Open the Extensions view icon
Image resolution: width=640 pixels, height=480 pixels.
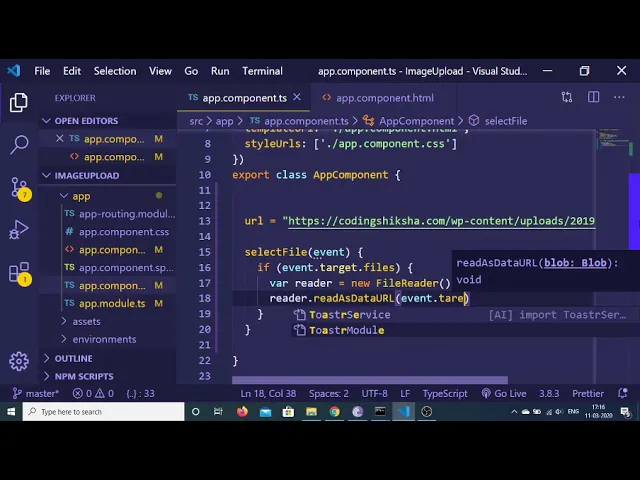20,273
